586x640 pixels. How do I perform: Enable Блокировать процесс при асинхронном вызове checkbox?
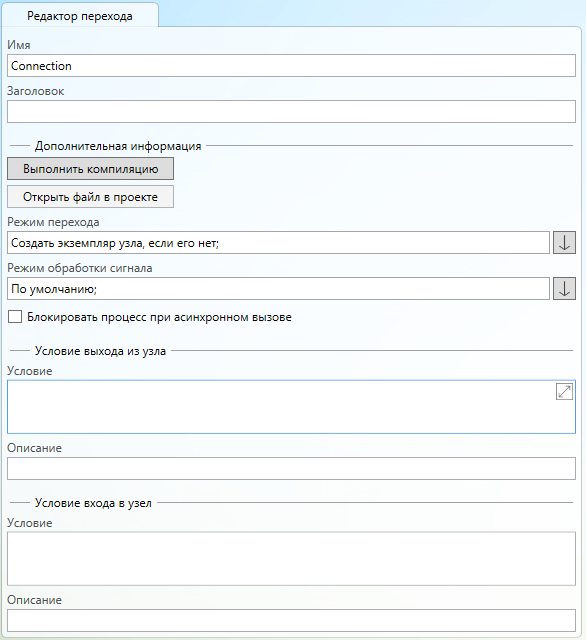[x=15, y=317]
